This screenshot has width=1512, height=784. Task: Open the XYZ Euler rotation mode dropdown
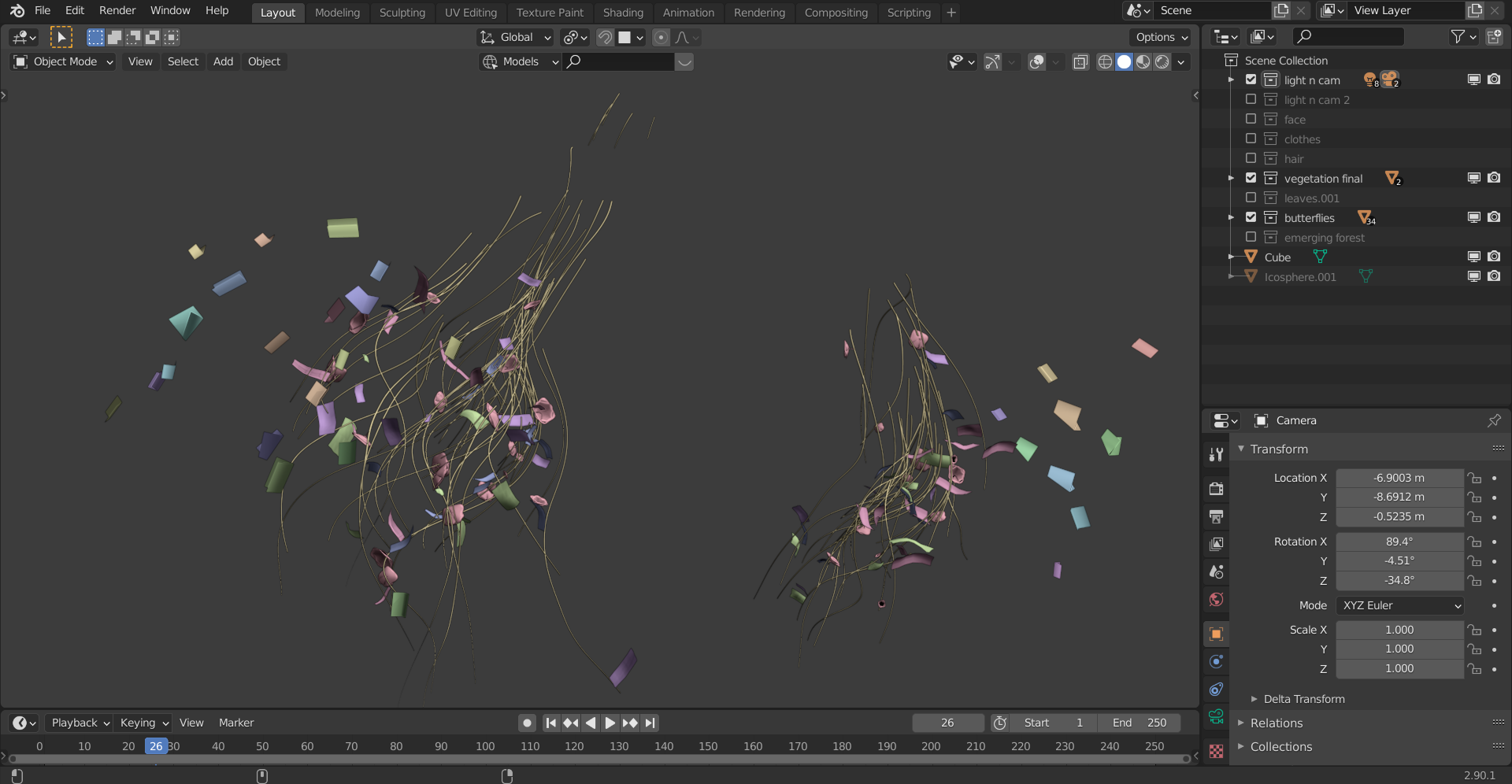[1400, 605]
